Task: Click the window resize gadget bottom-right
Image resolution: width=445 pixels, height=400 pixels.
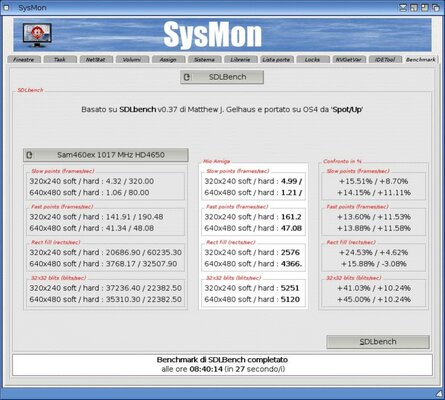Action: coord(439,394)
